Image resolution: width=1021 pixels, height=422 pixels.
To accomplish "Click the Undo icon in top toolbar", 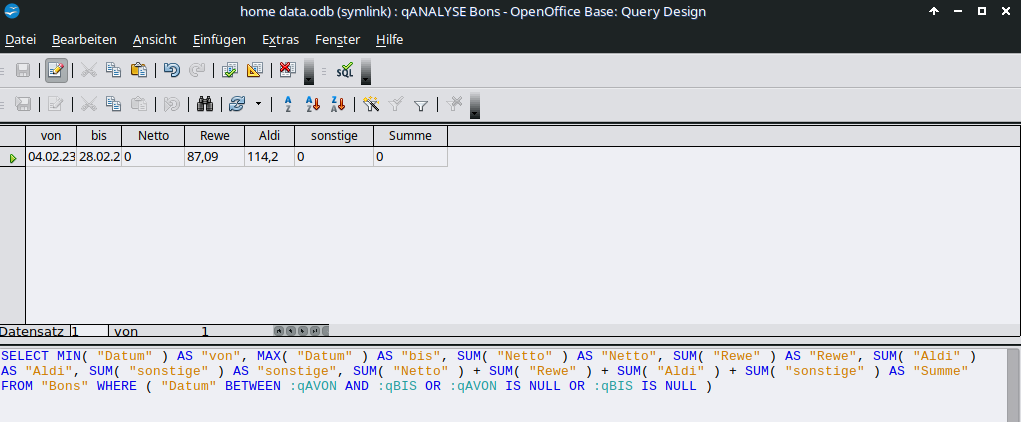I will click(172, 70).
